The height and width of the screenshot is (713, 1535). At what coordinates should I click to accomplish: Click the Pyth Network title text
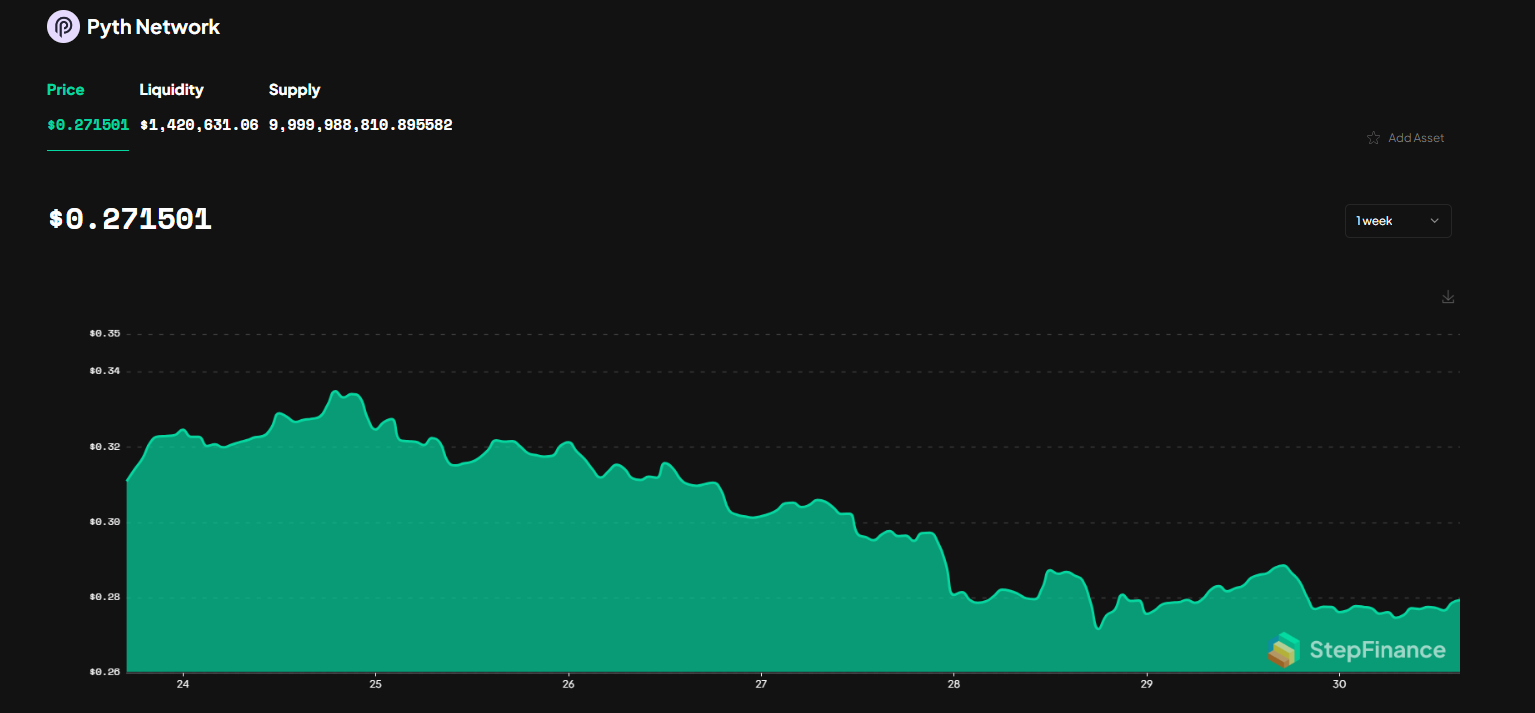(153, 27)
